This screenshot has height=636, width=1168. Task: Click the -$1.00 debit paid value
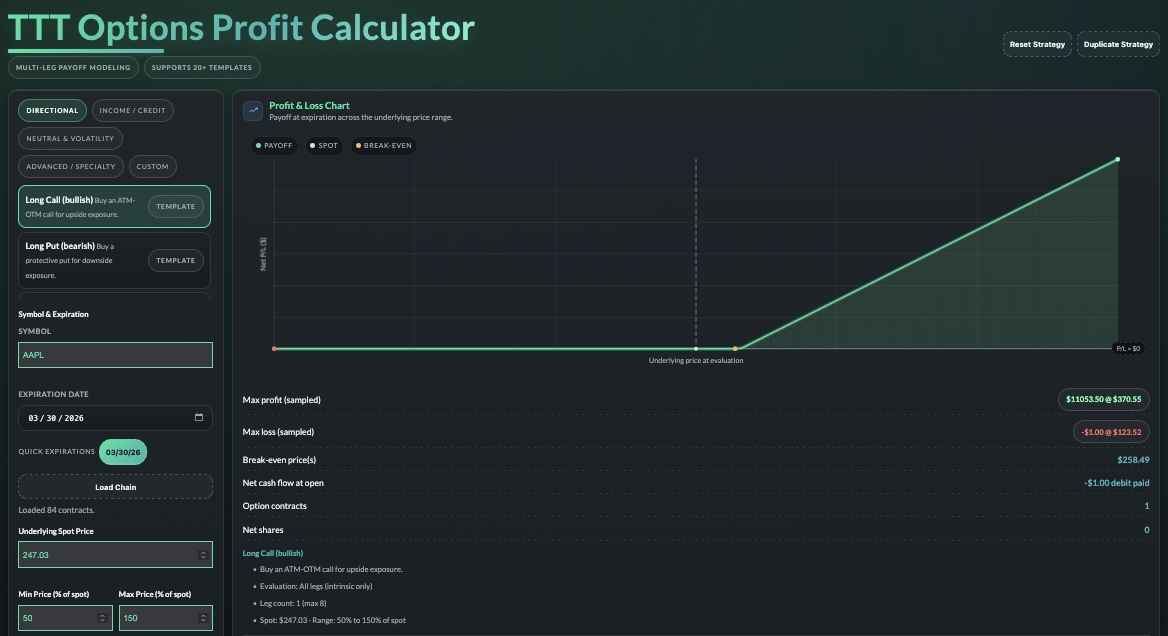click(1117, 483)
